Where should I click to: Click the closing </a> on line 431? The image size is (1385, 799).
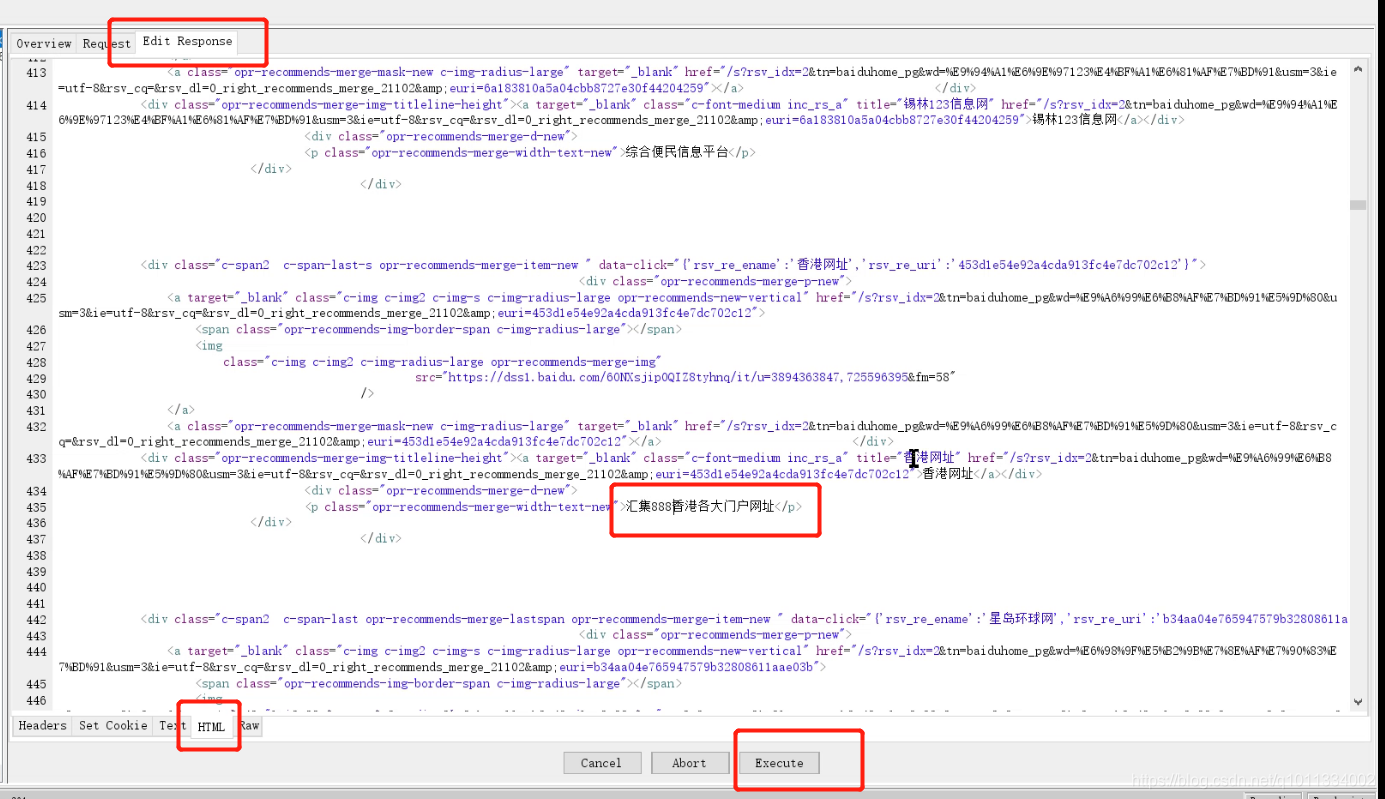point(181,410)
